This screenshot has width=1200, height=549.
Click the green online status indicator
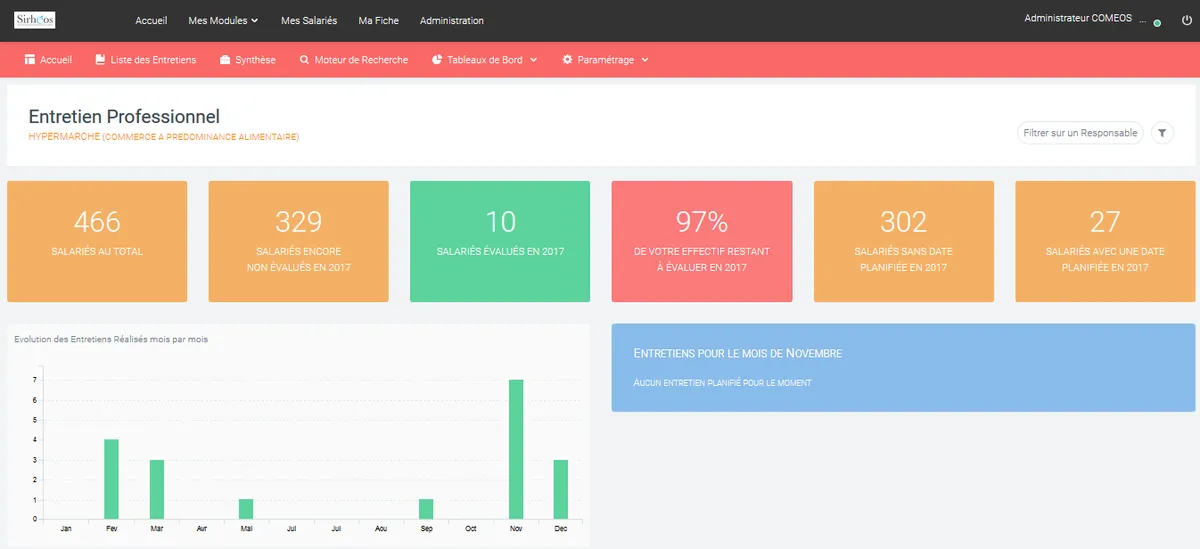(x=1157, y=22)
